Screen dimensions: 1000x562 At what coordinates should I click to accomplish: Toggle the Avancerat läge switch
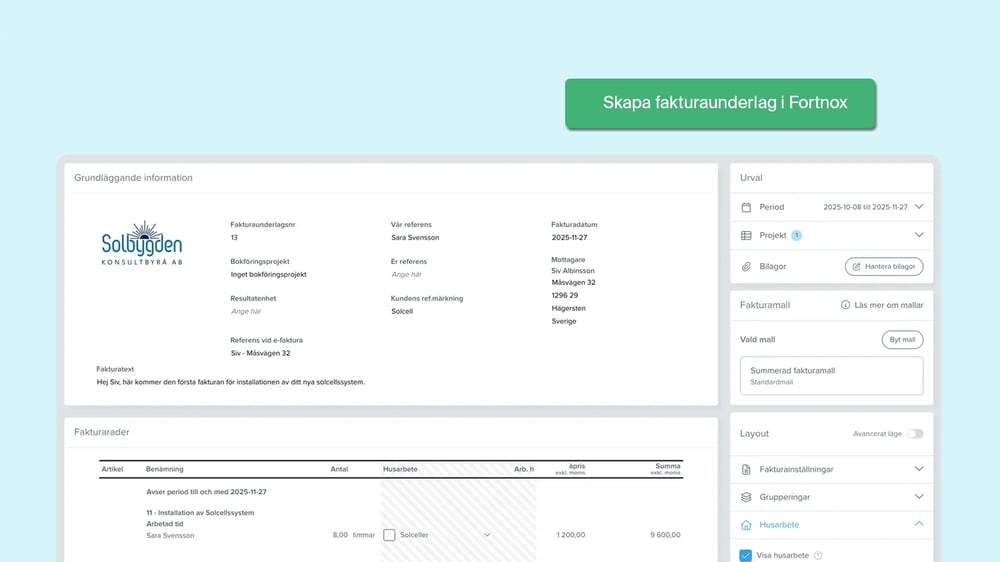(914, 434)
